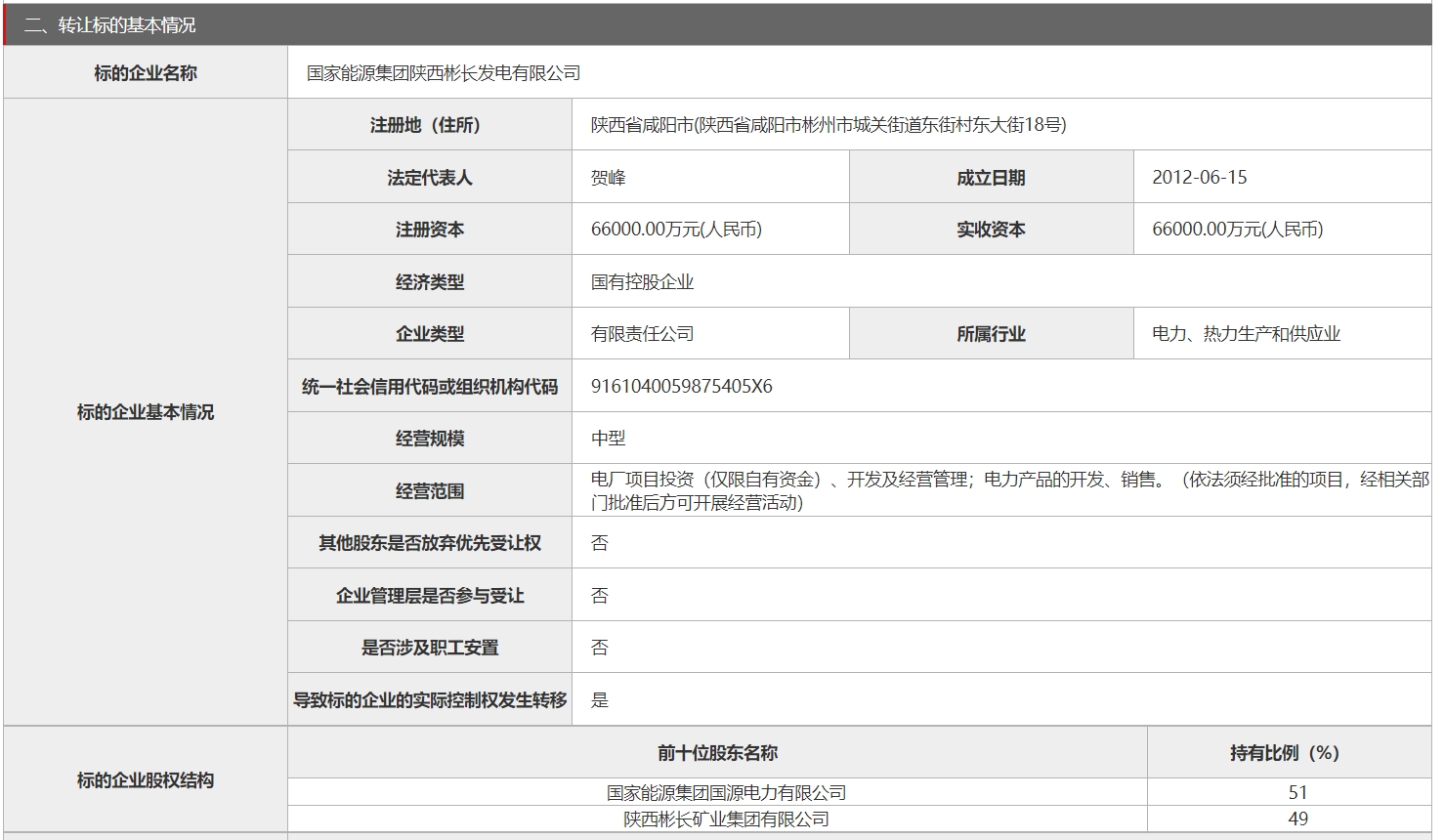The image size is (1445, 840).
Task: Select shareholder 陕西彬长矿业集团有限公司
Action: tap(726, 819)
